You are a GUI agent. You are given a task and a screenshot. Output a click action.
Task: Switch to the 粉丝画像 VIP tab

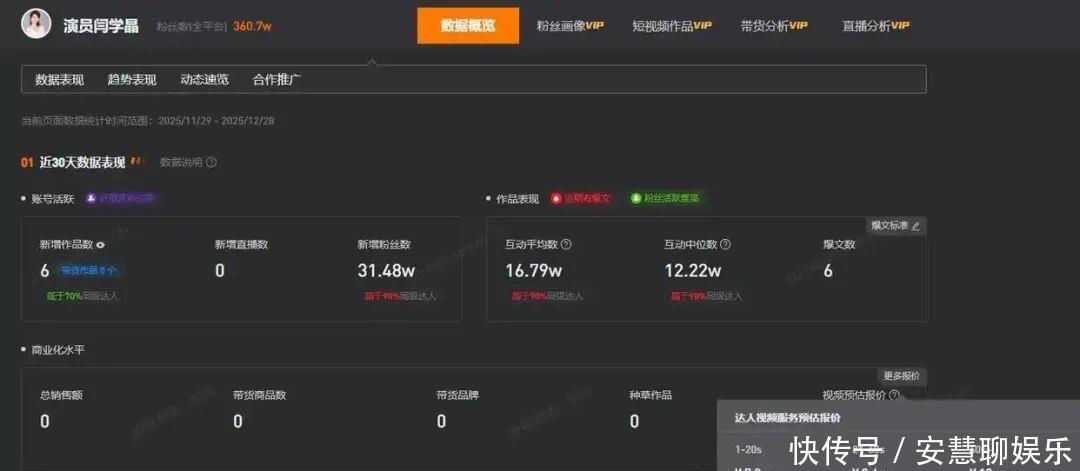click(569, 26)
